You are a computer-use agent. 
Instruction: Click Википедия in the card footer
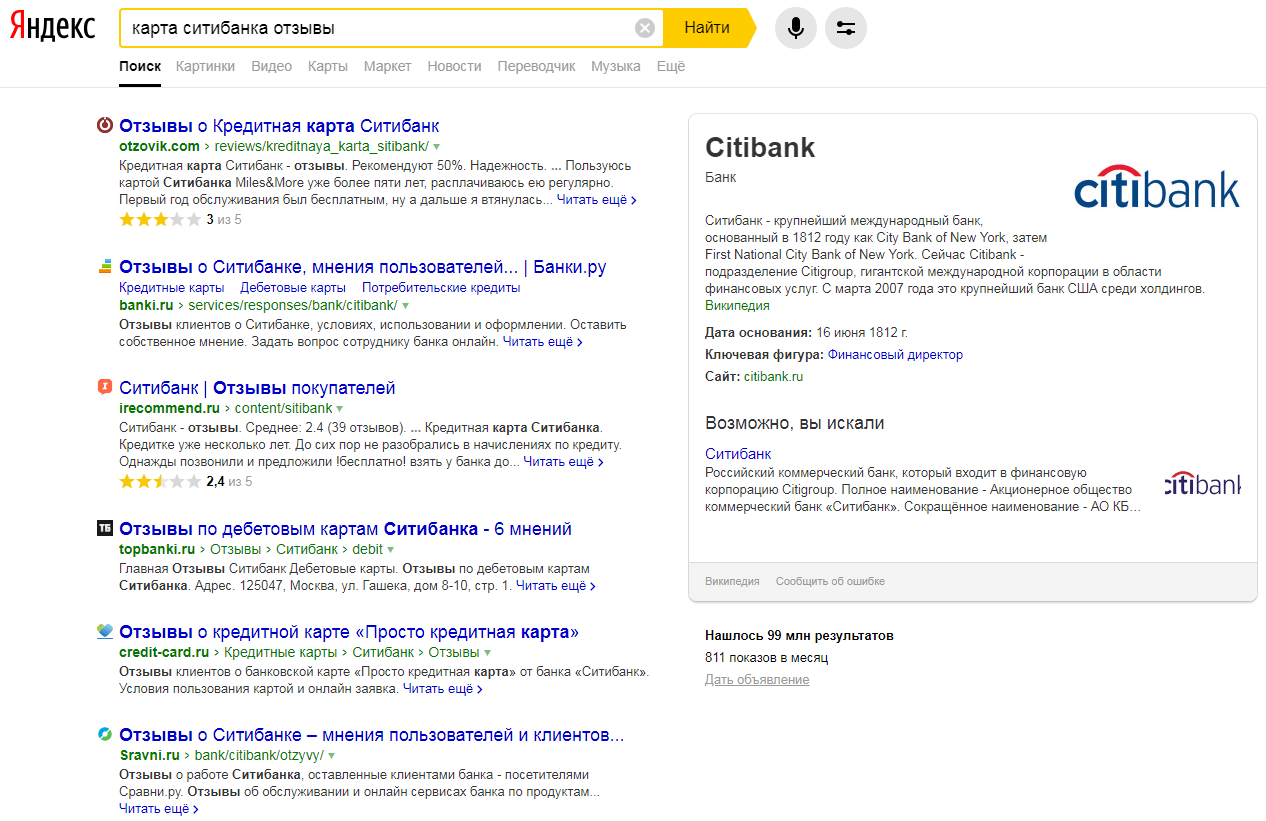[x=732, y=581]
